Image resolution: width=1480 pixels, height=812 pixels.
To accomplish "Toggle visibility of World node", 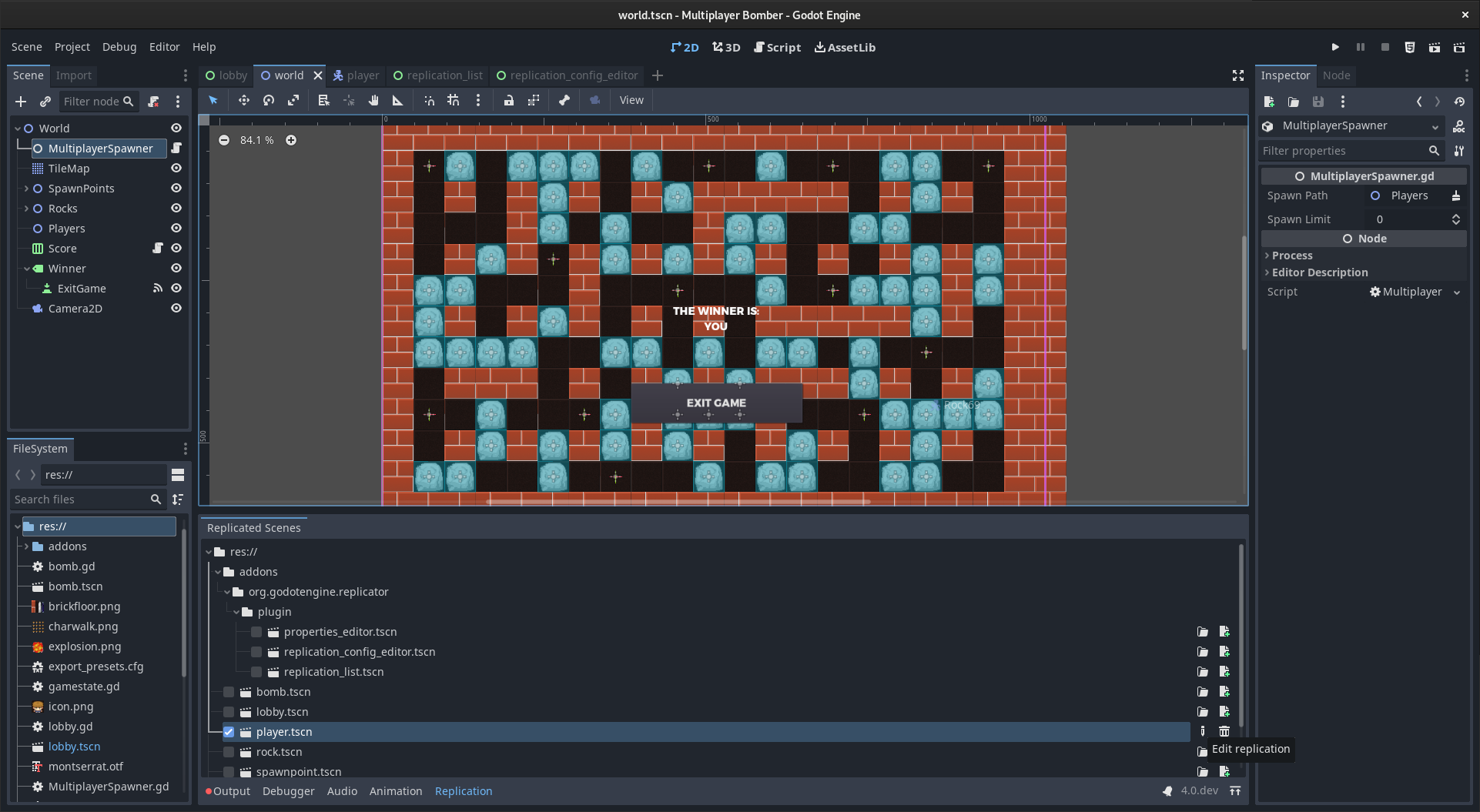I will [x=176, y=128].
